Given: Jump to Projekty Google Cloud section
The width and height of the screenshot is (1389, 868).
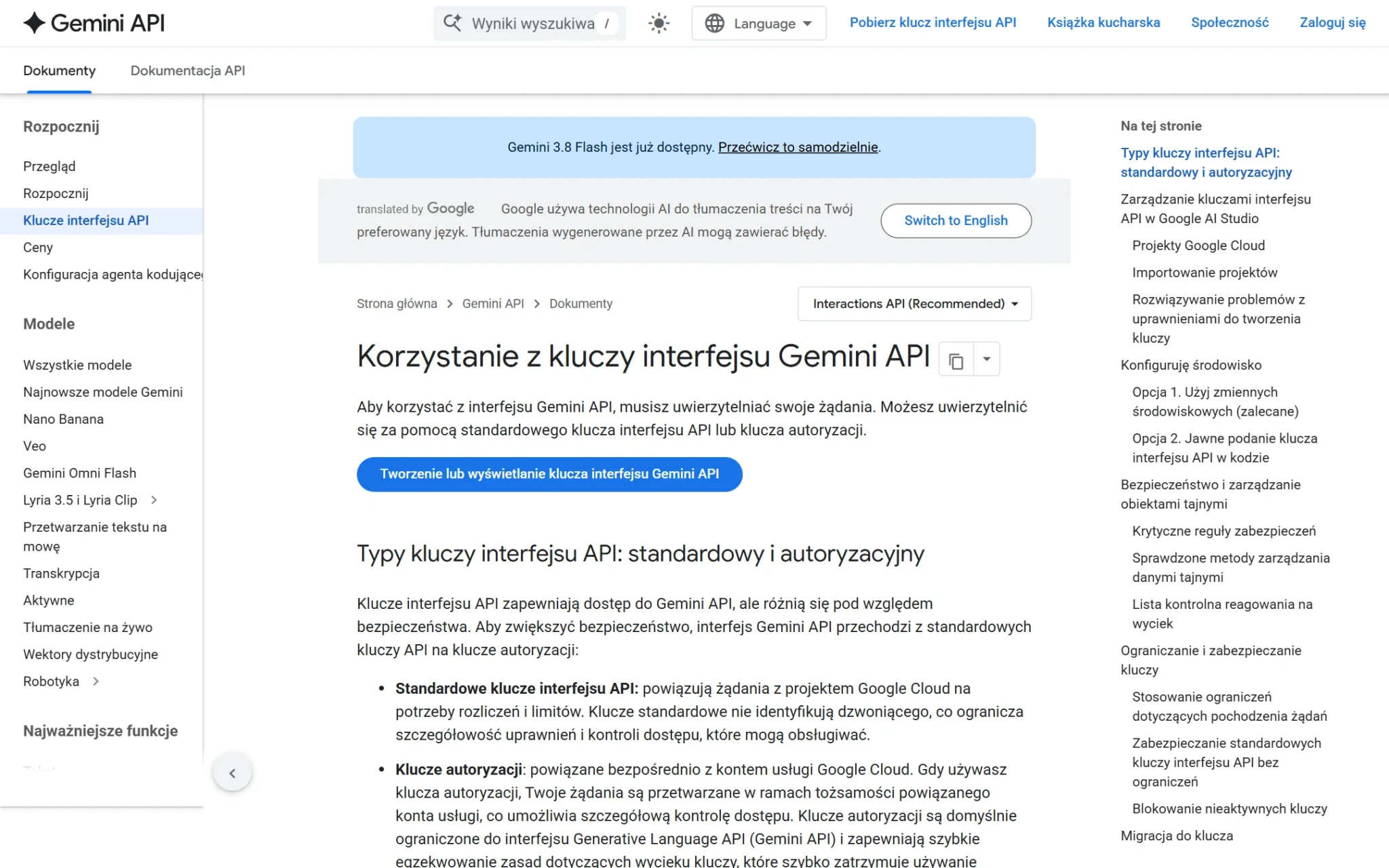Looking at the screenshot, I should 1198,245.
